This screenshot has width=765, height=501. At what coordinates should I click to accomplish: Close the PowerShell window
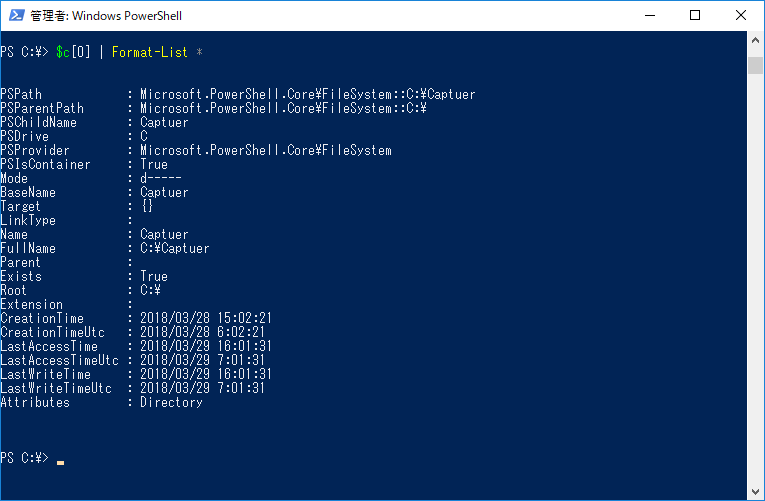click(x=741, y=15)
